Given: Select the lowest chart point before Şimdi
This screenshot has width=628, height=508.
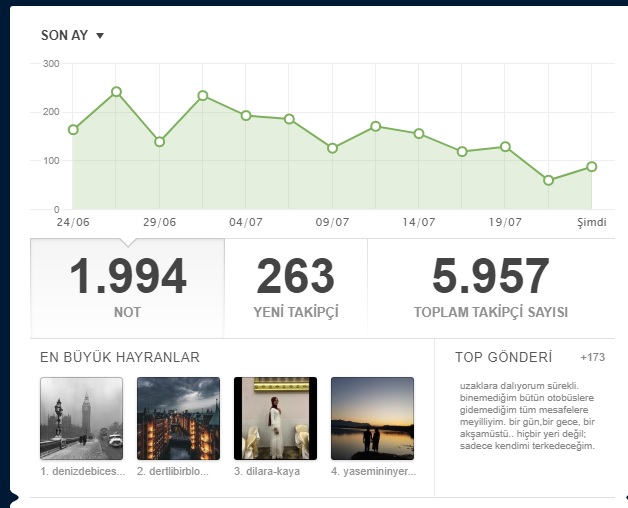Looking at the screenshot, I should [549, 180].
